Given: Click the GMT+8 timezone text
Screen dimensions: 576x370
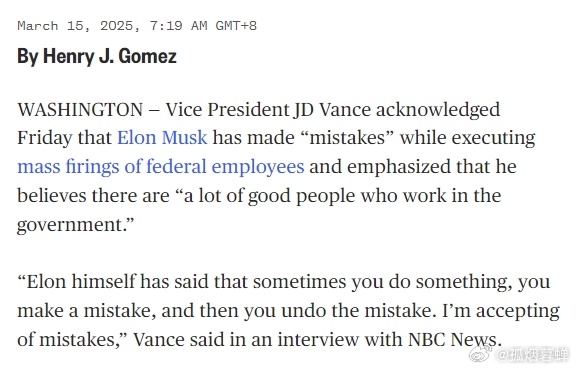Looking at the screenshot, I should click(236, 26).
